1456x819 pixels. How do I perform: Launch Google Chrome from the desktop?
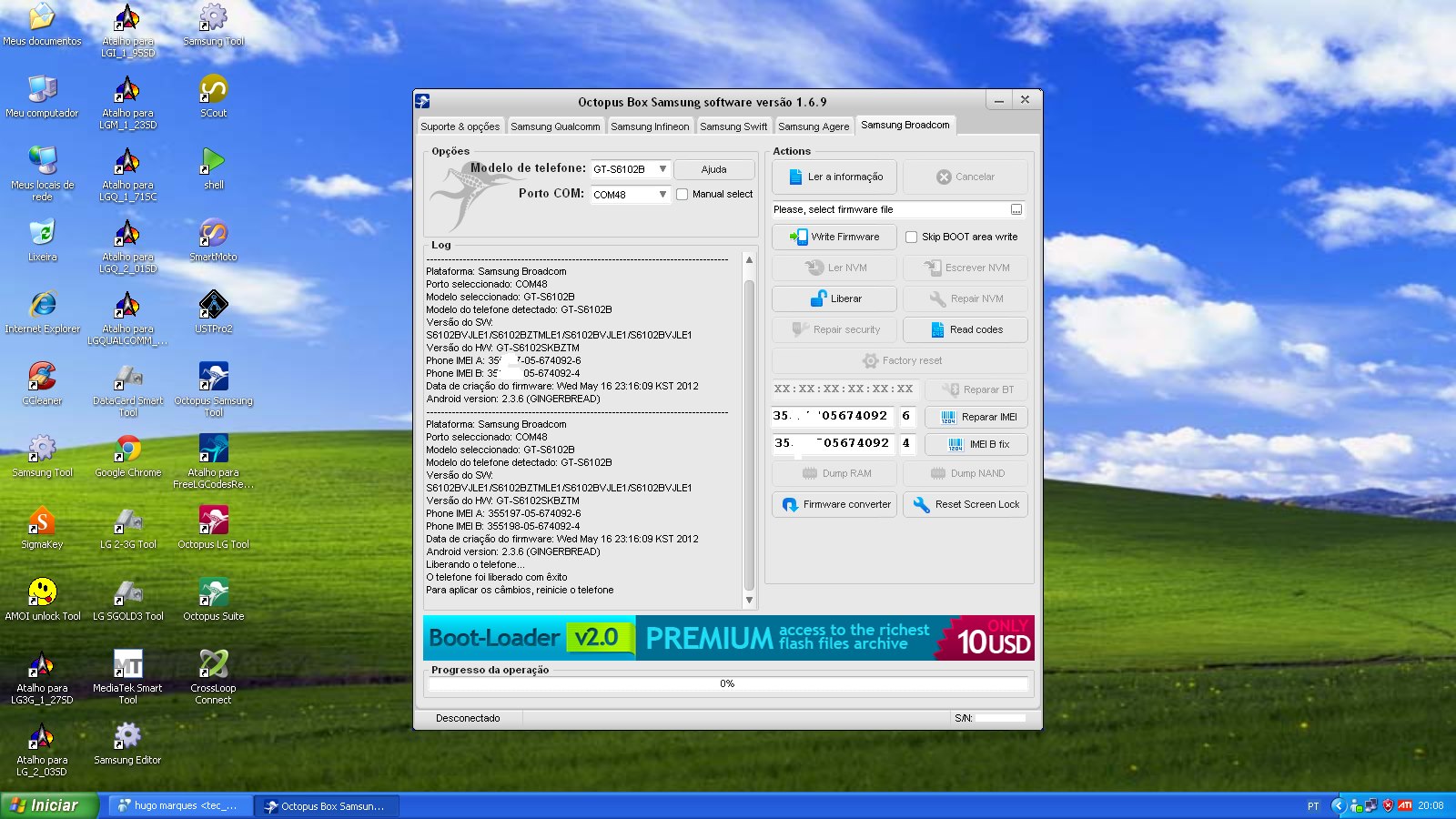[x=128, y=455]
